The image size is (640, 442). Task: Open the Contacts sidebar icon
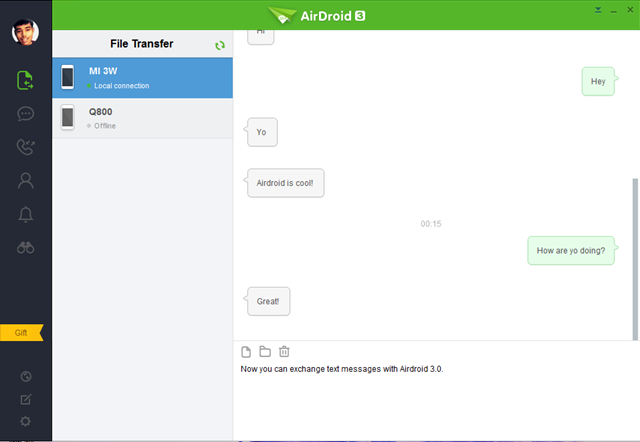[25, 180]
